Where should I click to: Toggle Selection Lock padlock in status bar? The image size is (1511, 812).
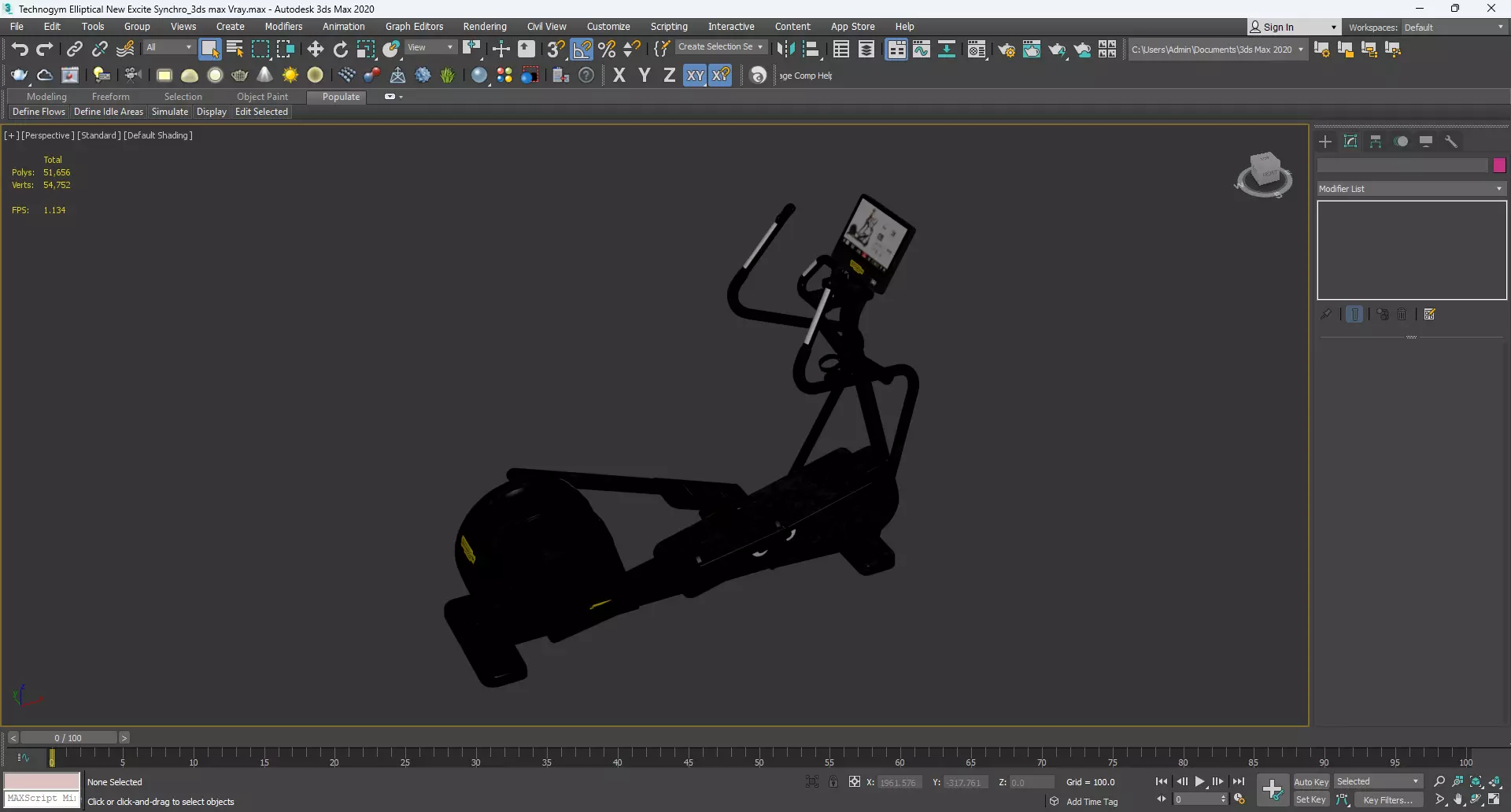click(833, 781)
